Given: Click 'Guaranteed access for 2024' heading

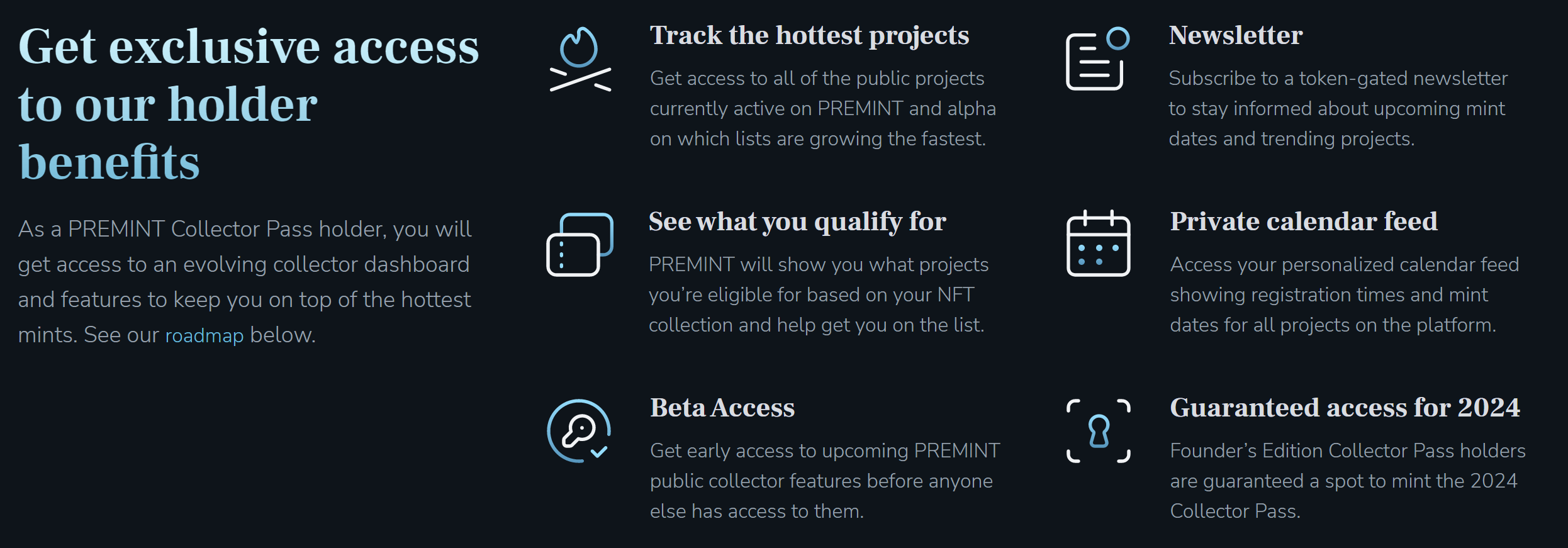Looking at the screenshot, I should (x=1345, y=408).
